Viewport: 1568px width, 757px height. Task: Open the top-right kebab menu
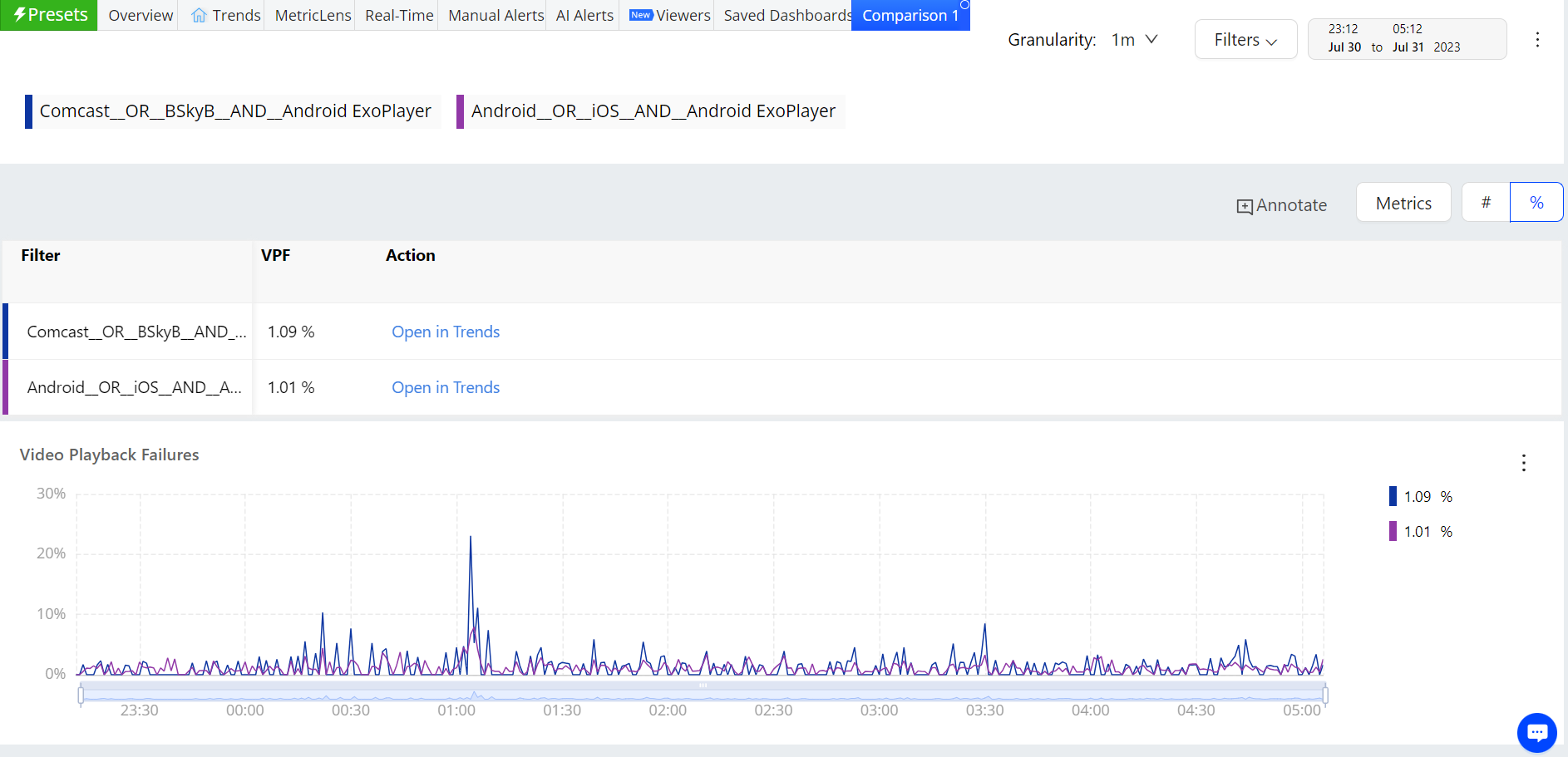(1537, 40)
